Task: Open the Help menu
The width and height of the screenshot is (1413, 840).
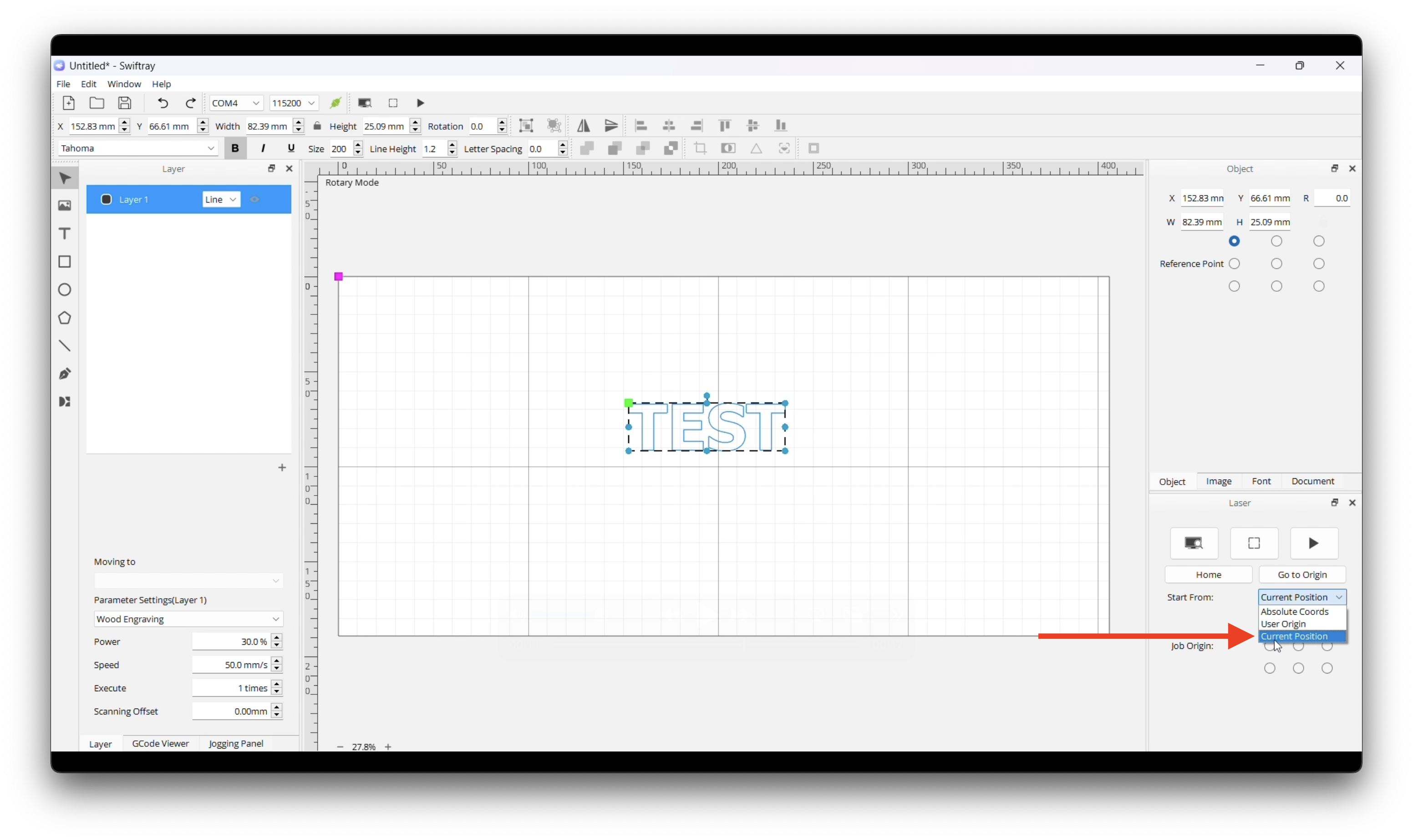Action: (161, 84)
